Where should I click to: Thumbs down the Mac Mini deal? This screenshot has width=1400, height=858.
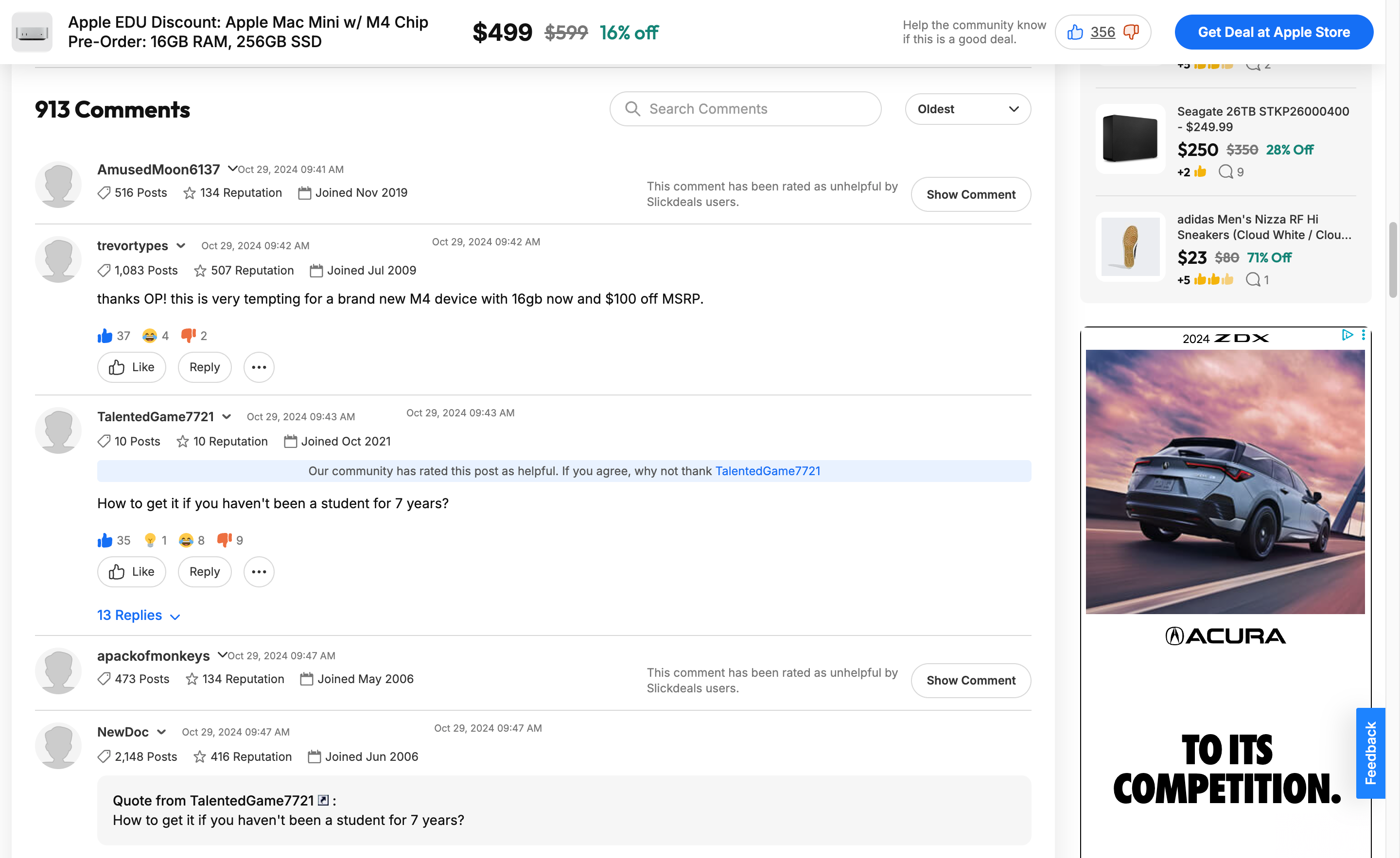pyautogui.click(x=1131, y=33)
